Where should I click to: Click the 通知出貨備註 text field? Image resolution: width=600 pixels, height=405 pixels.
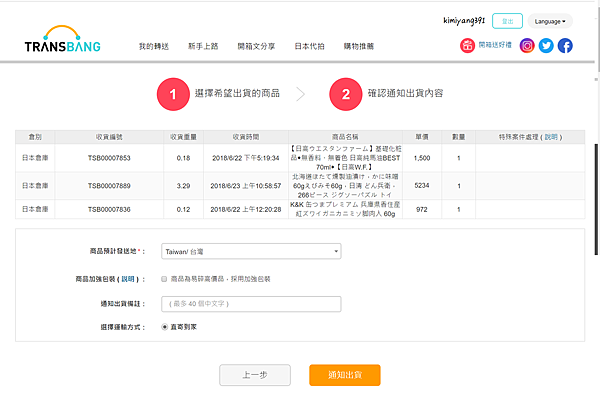coord(250,304)
